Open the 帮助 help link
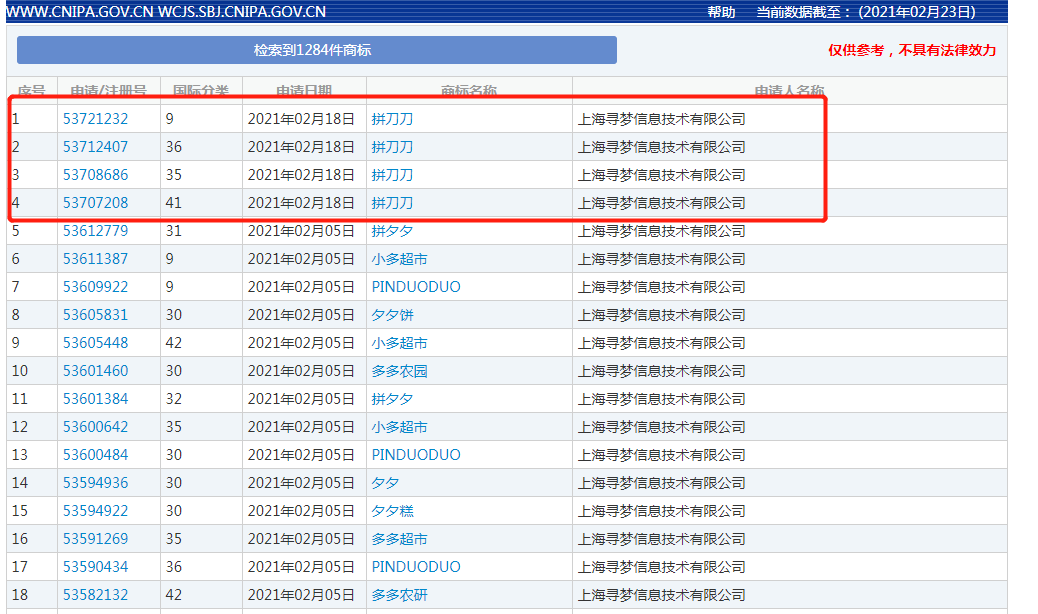1038x614 pixels. 721,12
